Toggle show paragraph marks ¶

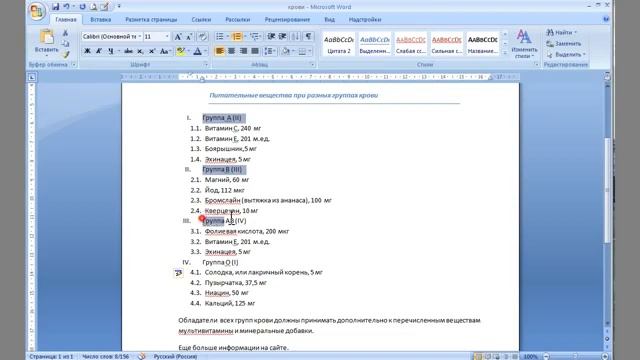pos(309,37)
